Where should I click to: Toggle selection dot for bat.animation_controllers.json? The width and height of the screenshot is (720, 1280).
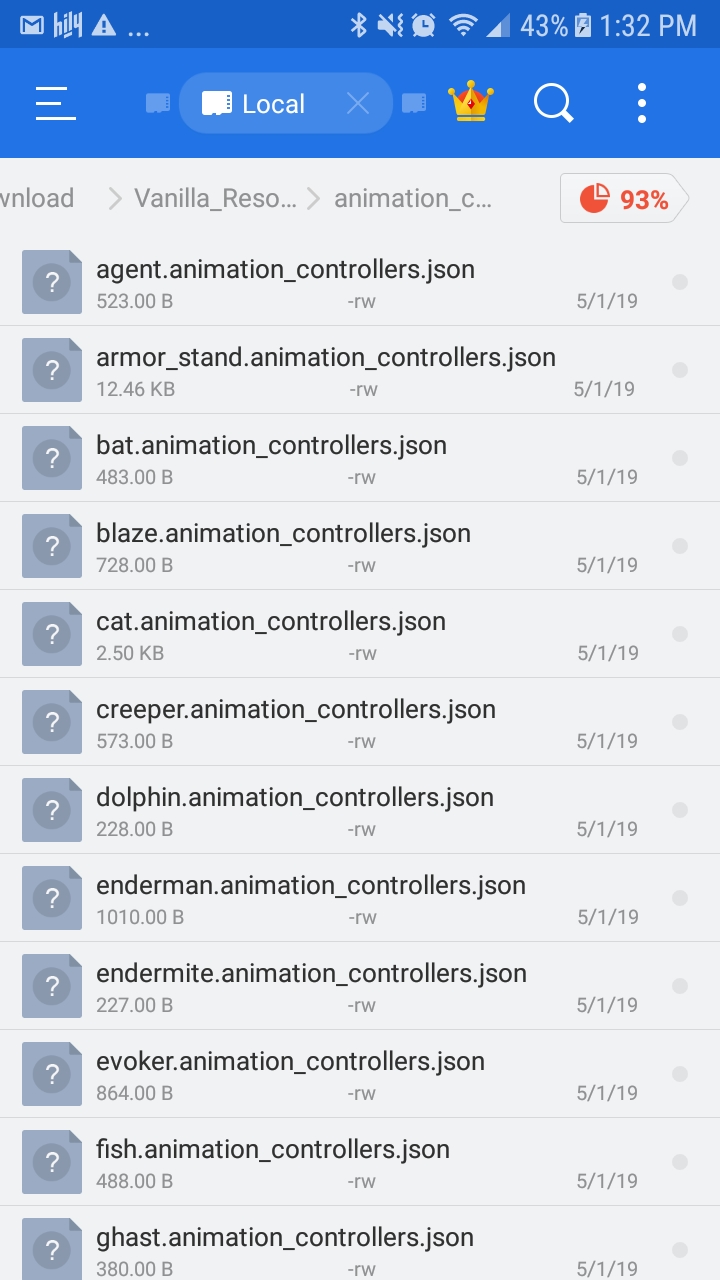click(x=680, y=458)
